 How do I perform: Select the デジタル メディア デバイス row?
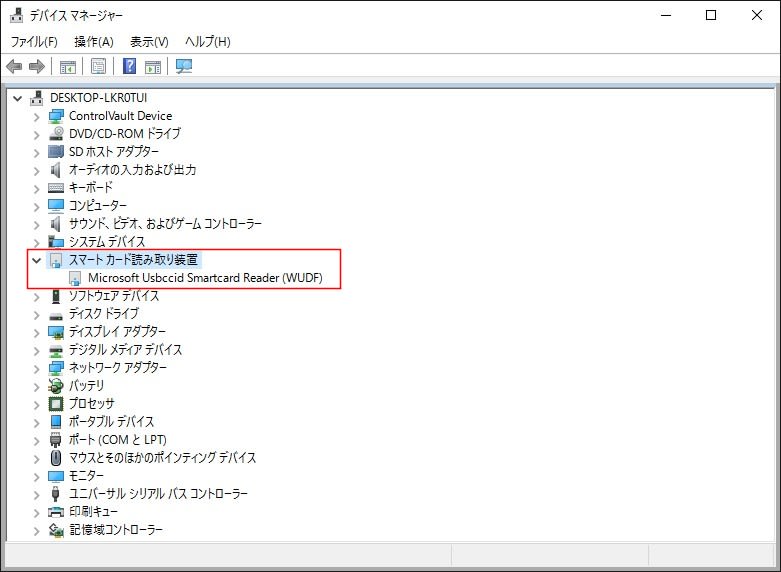pyautogui.click(x=125, y=350)
